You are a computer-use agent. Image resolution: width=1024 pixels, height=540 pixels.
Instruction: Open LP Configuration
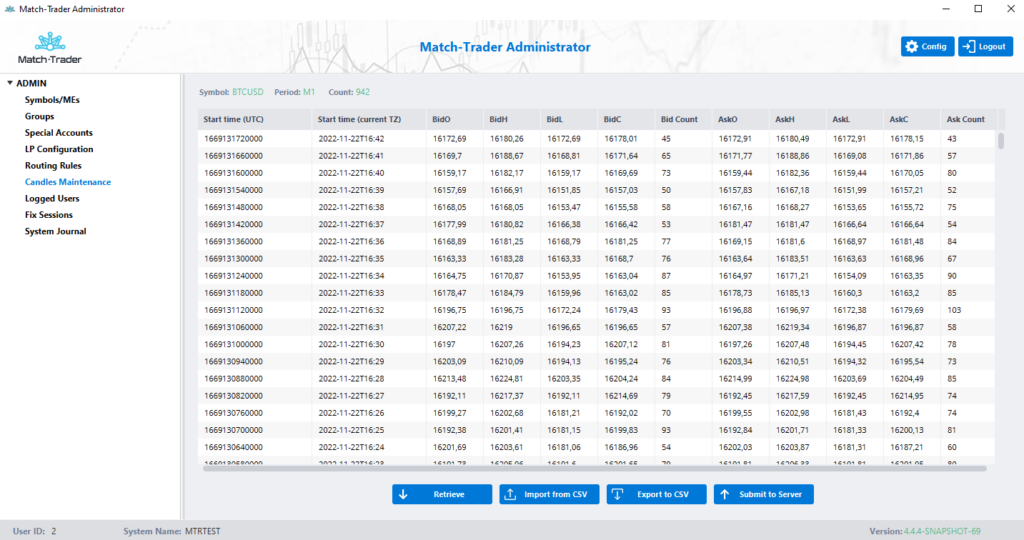[59, 149]
